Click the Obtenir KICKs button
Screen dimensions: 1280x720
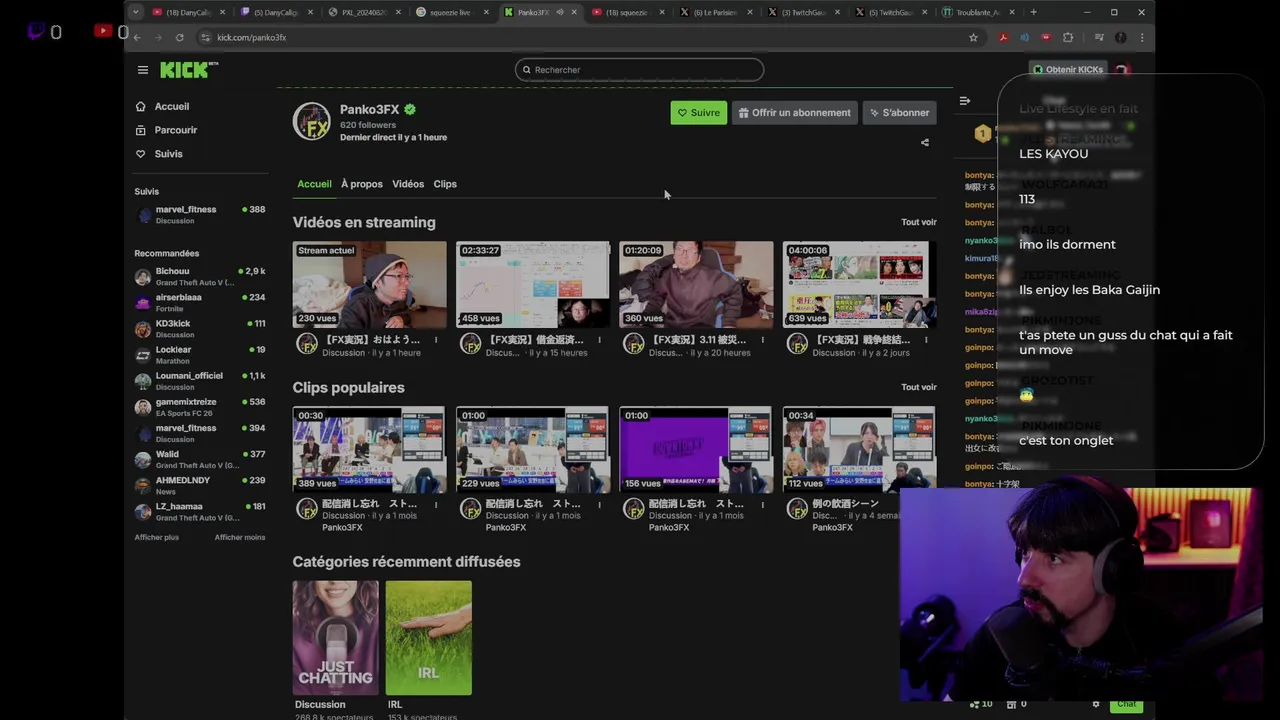coord(1068,70)
